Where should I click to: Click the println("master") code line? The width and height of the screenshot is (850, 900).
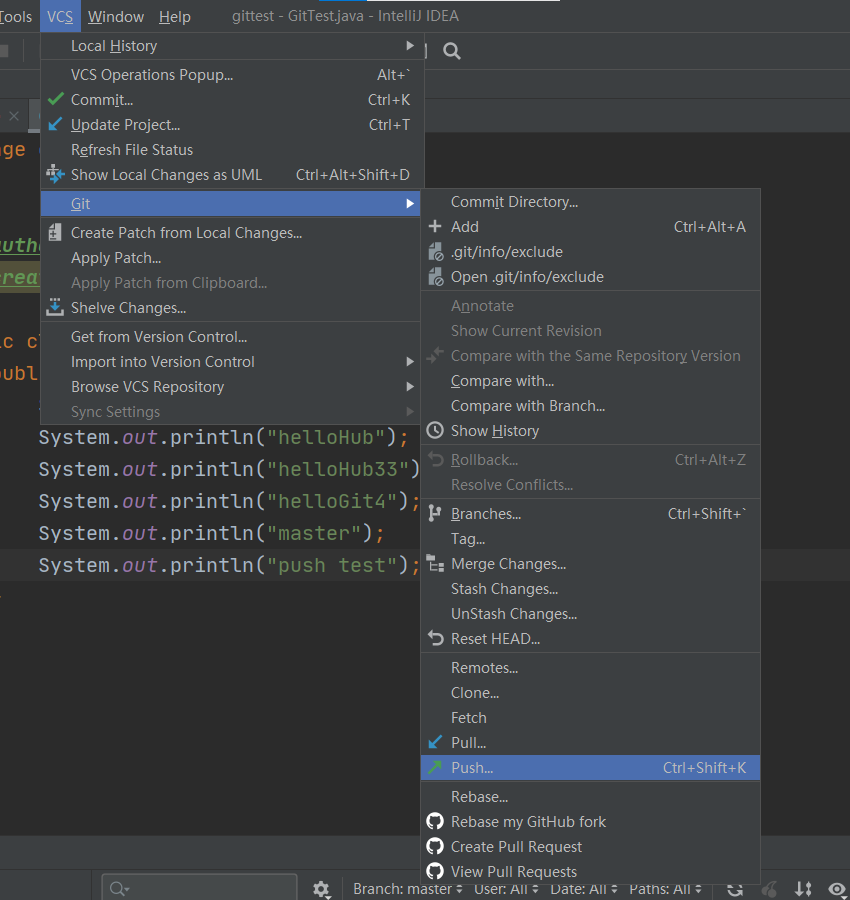[x=211, y=533]
